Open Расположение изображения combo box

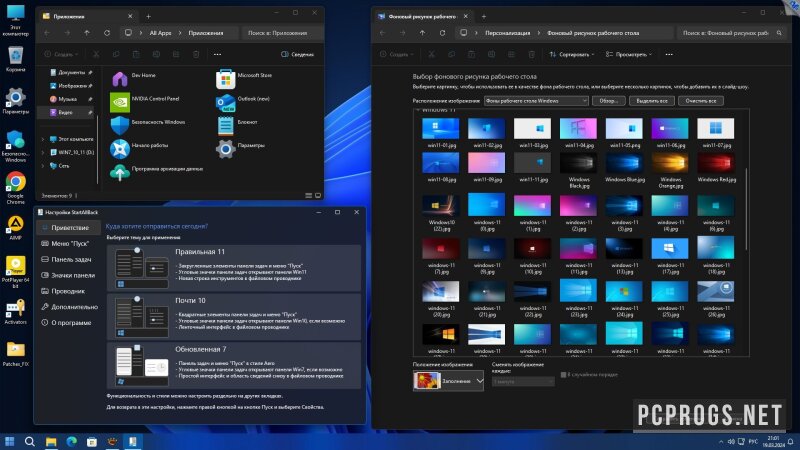536,101
